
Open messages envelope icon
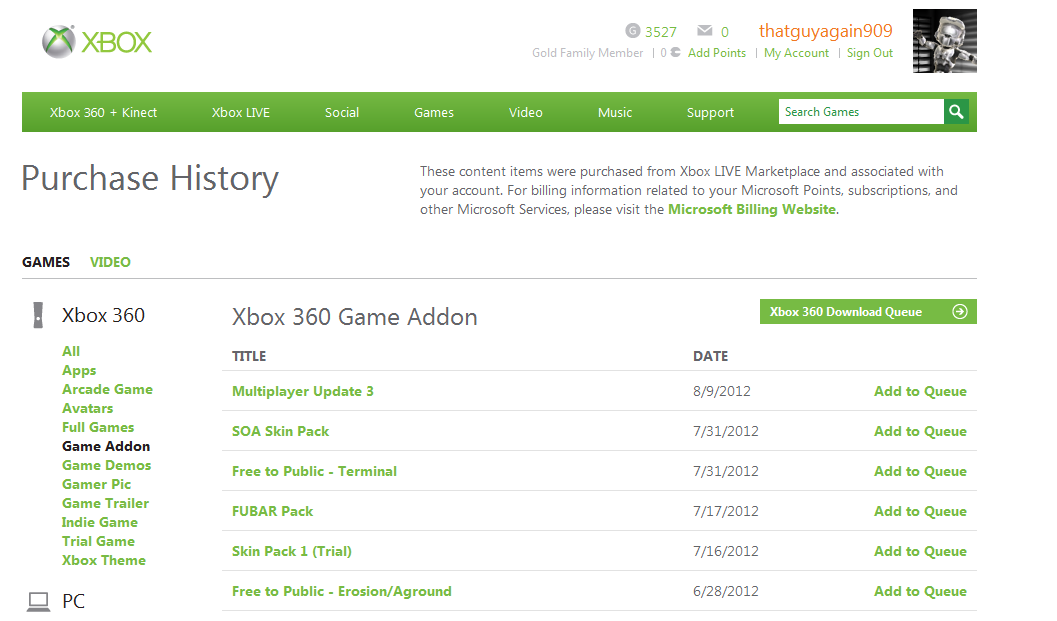point(704,30)
